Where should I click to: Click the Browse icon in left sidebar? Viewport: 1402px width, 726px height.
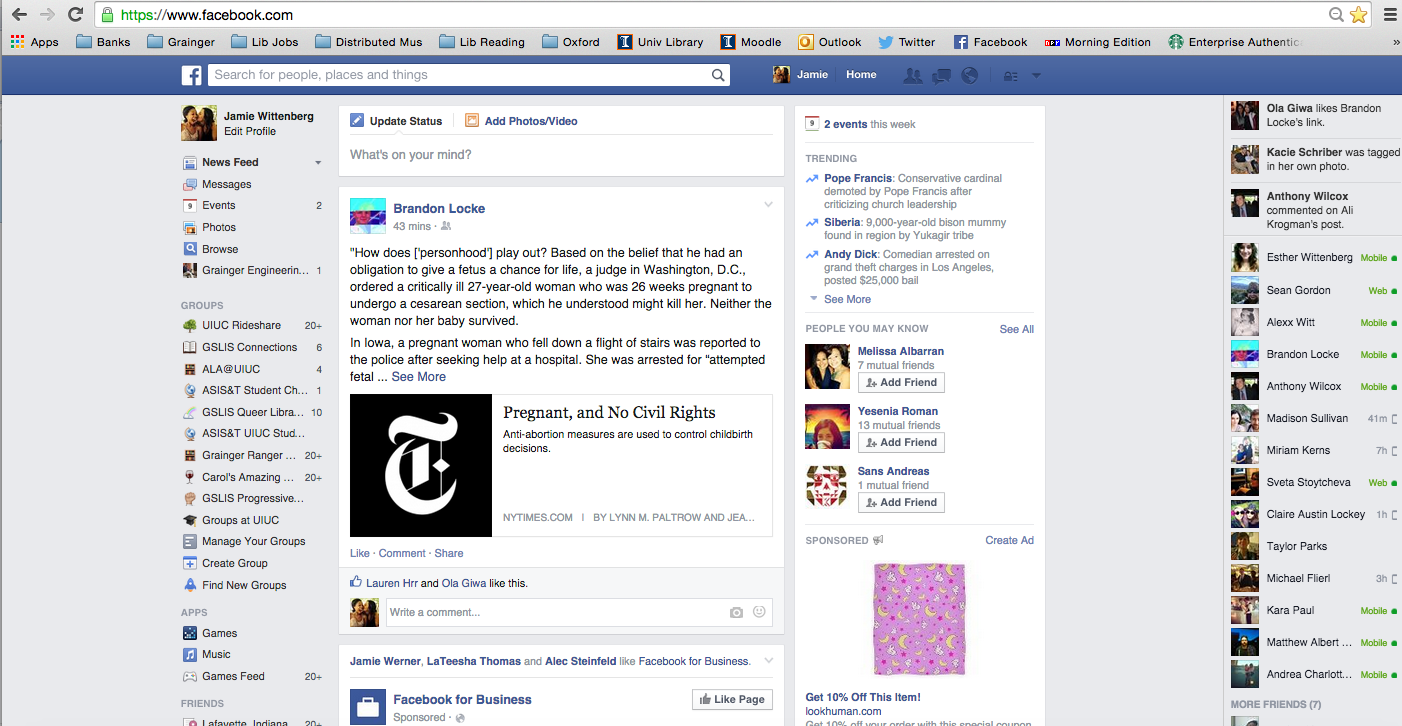pos(190,249)
